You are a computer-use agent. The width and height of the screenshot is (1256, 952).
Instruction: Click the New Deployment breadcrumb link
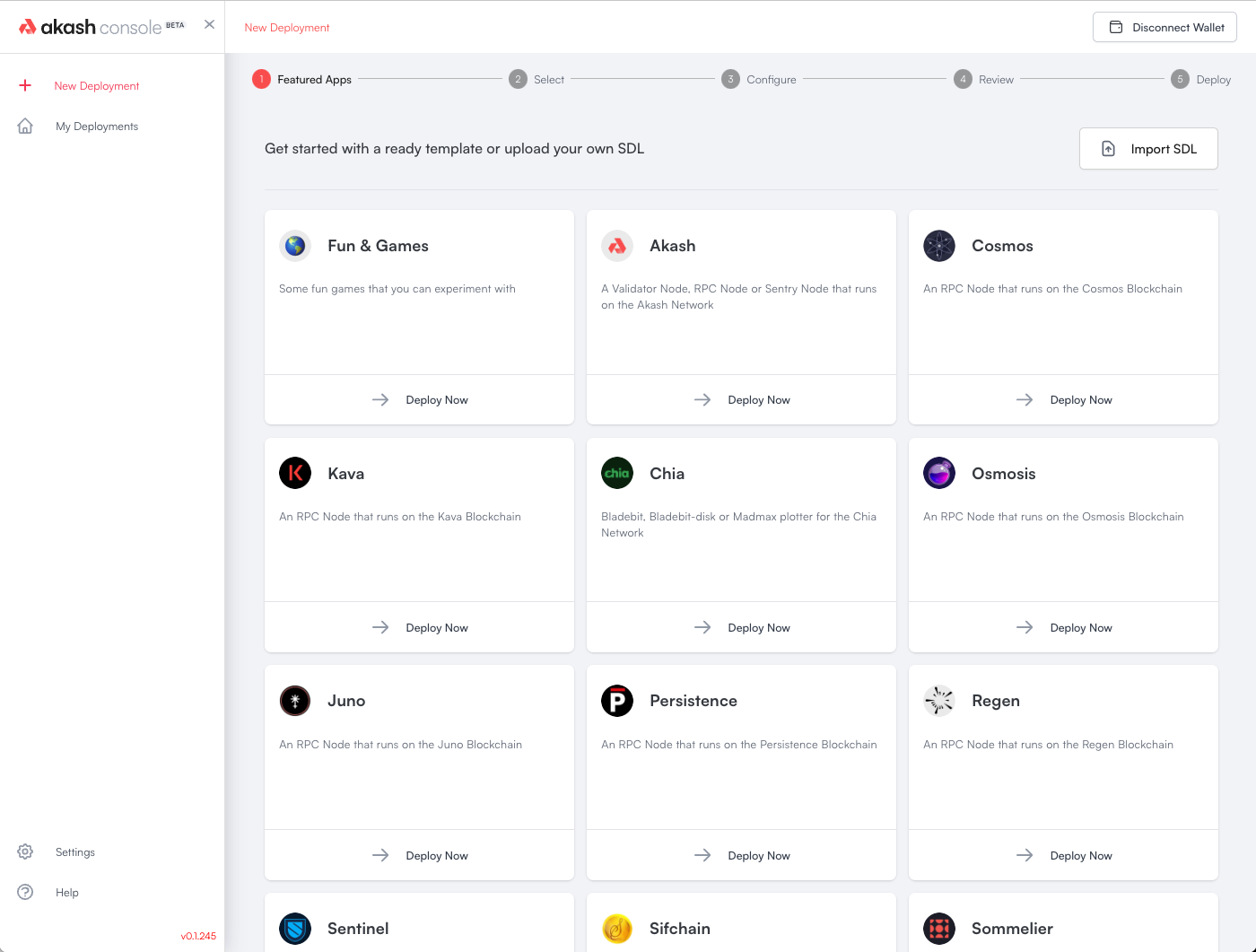pyautogui.click(x=287, y=27)
